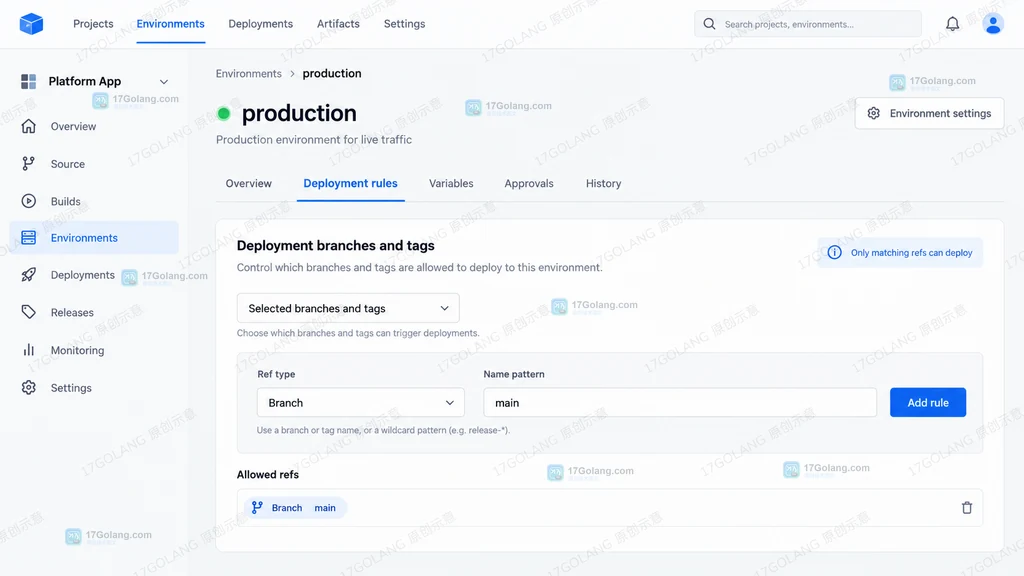1024x576 pixels.
Task: Click the gear icon in Environment settings
Action: point(874,114)
